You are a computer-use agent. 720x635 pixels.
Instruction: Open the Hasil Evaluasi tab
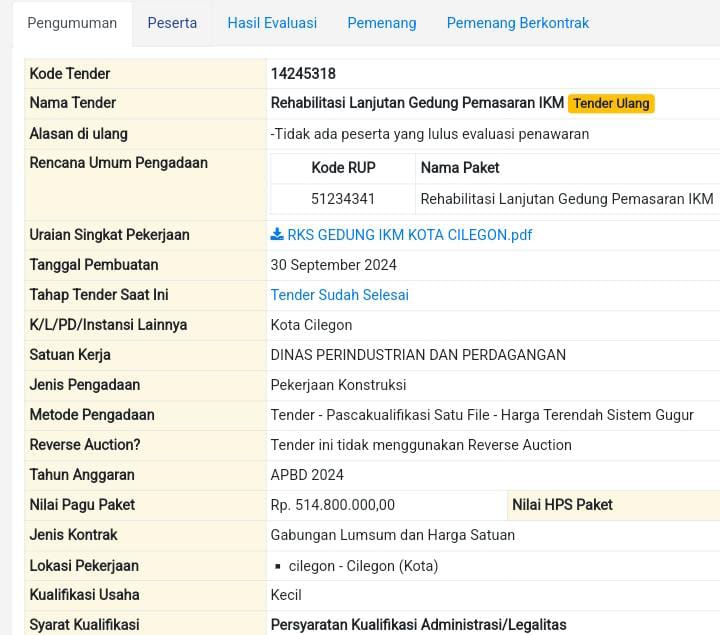pyautogui.click(x=272, y=23)
